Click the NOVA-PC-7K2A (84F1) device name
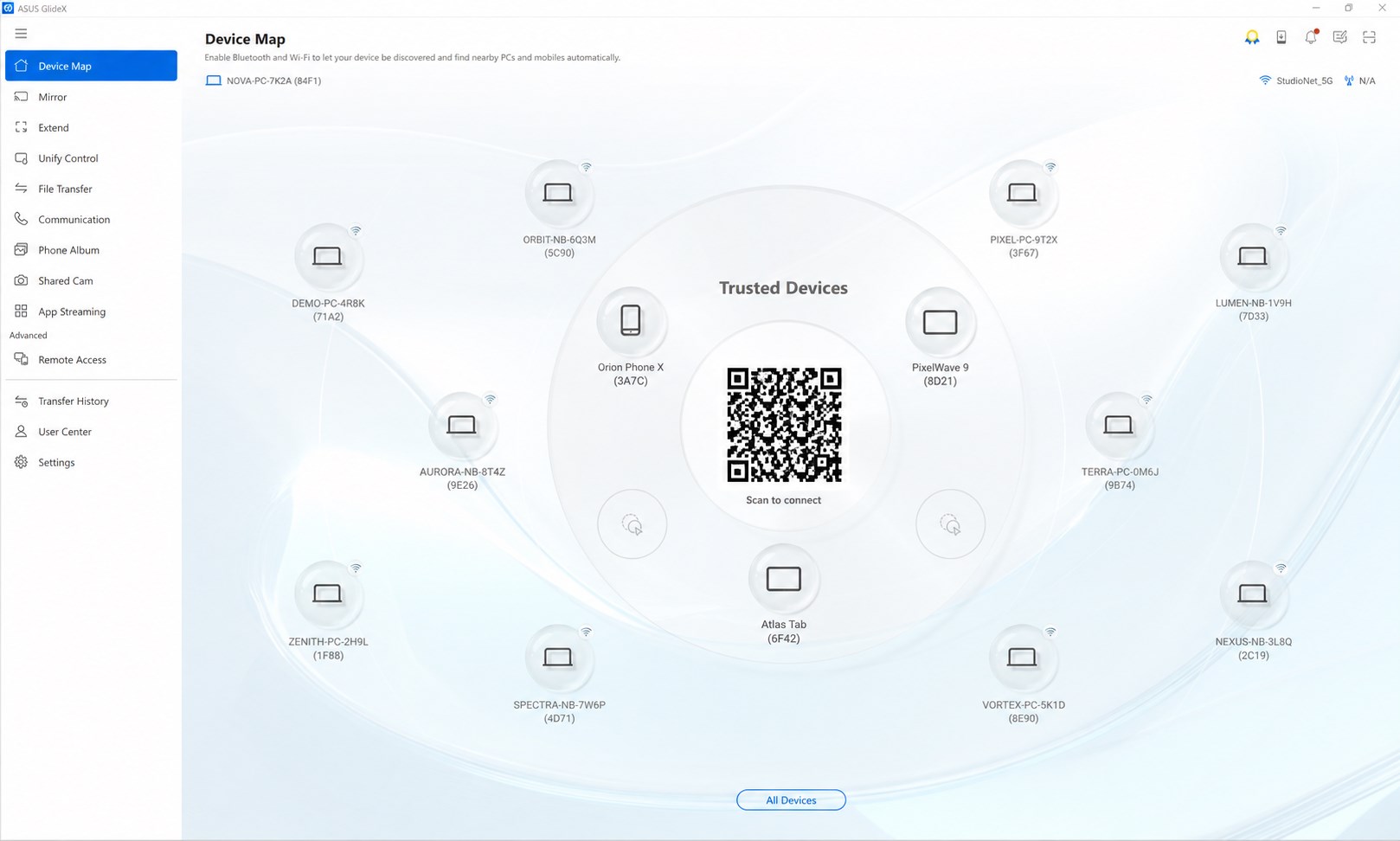Image resolution: width=1400 pixels, height=841 pixels. (x=273, y=80)
